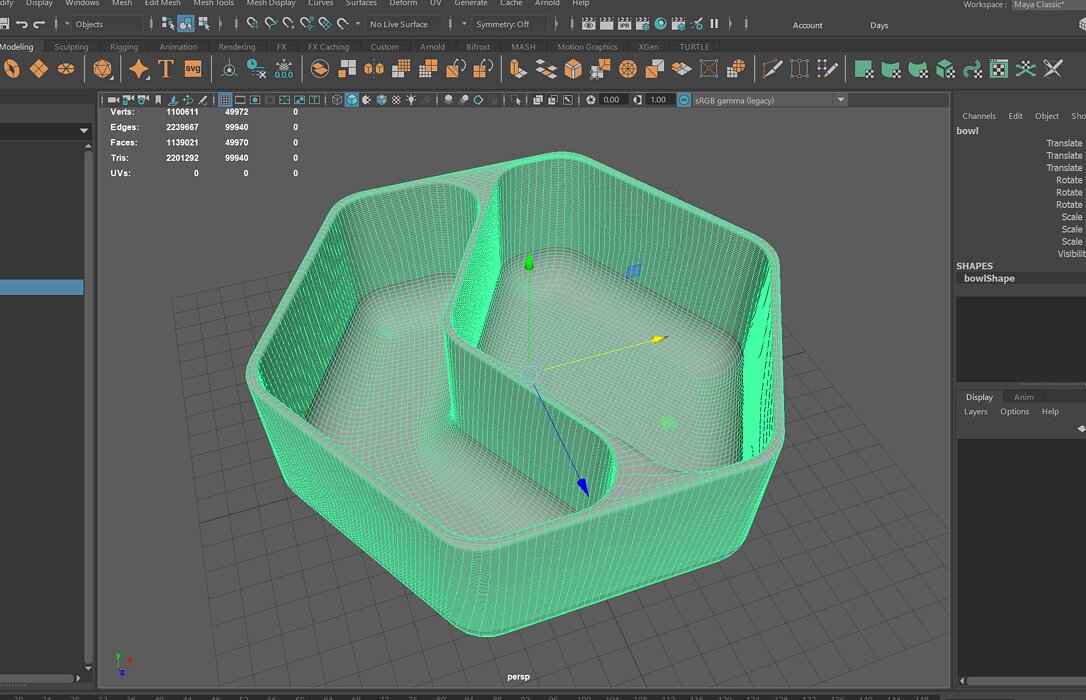
Task: Pause viewport updates with pause button
Action: [714, 24]
